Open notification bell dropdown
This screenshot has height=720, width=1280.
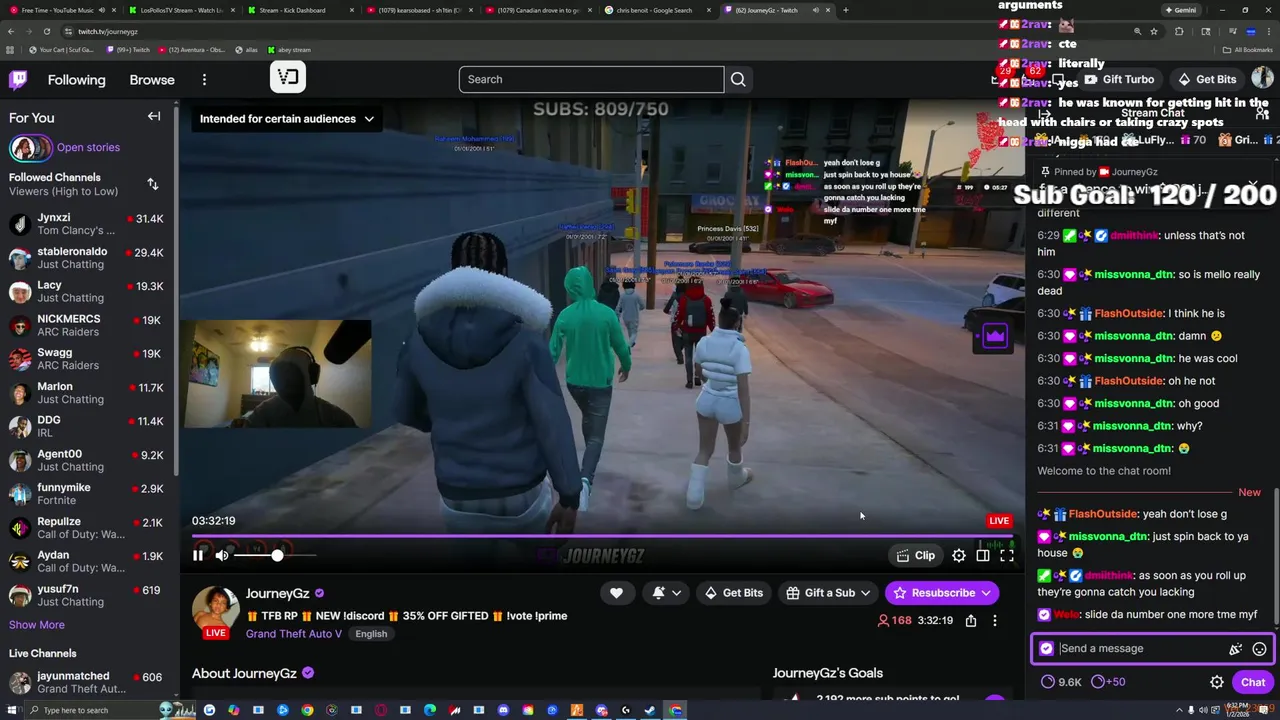667,593
